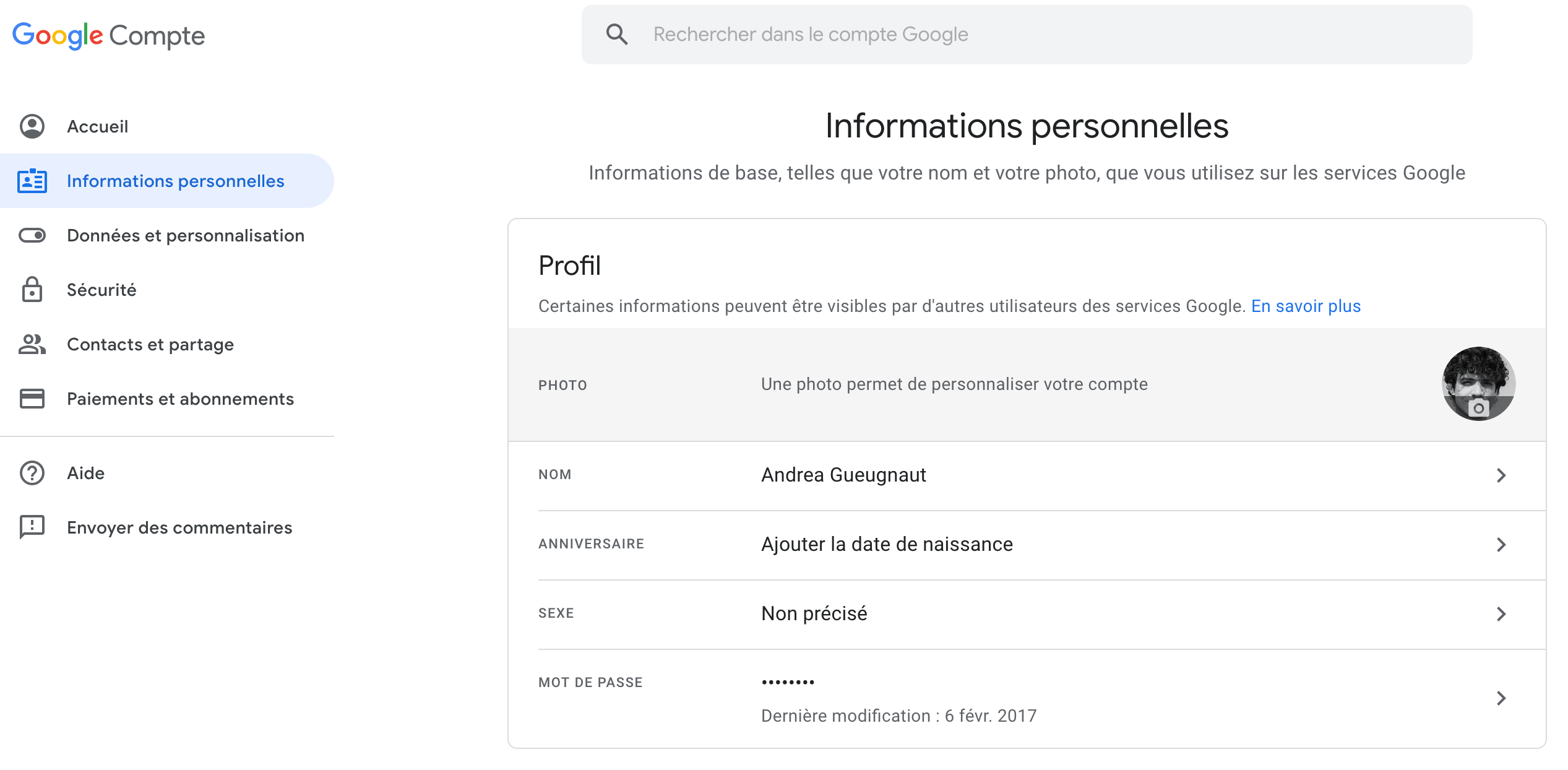This screenshot has height=770, width=1568.
Task: Go to Paiements et abonnements
Action: tap(180, 399)
